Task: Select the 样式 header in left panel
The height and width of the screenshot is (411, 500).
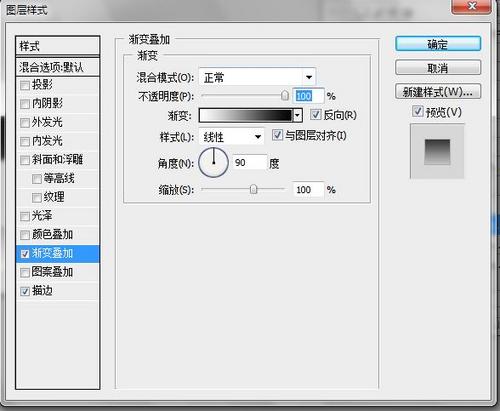Action: coord(57,46)
